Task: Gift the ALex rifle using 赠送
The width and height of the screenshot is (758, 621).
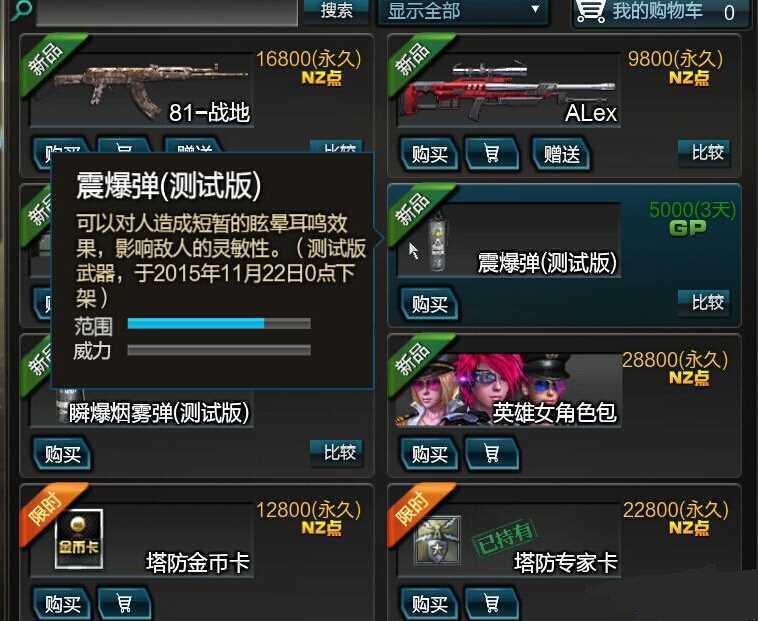Action: coord(561,154)
